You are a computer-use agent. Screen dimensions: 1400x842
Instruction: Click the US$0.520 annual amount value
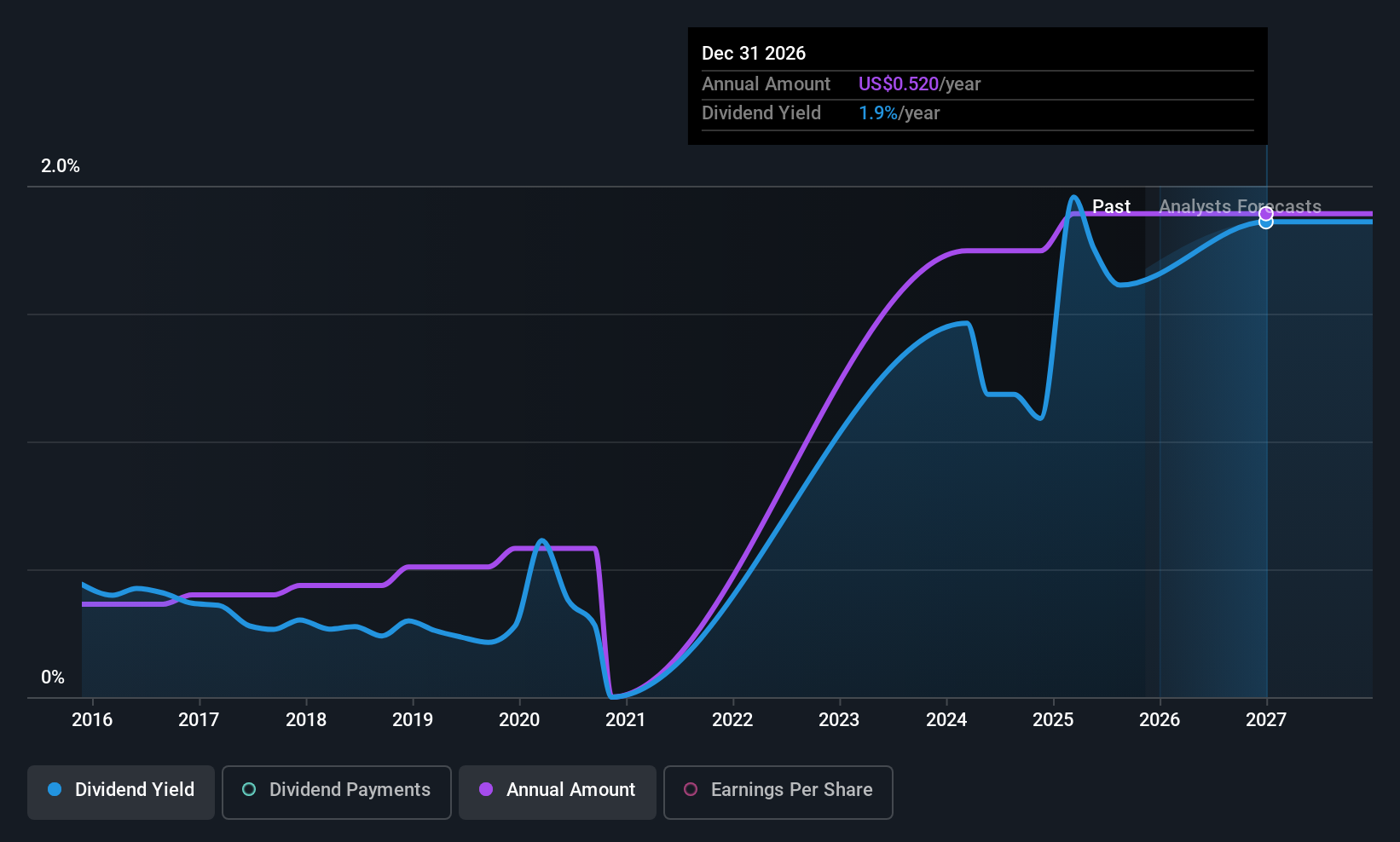tap(898, 84)
